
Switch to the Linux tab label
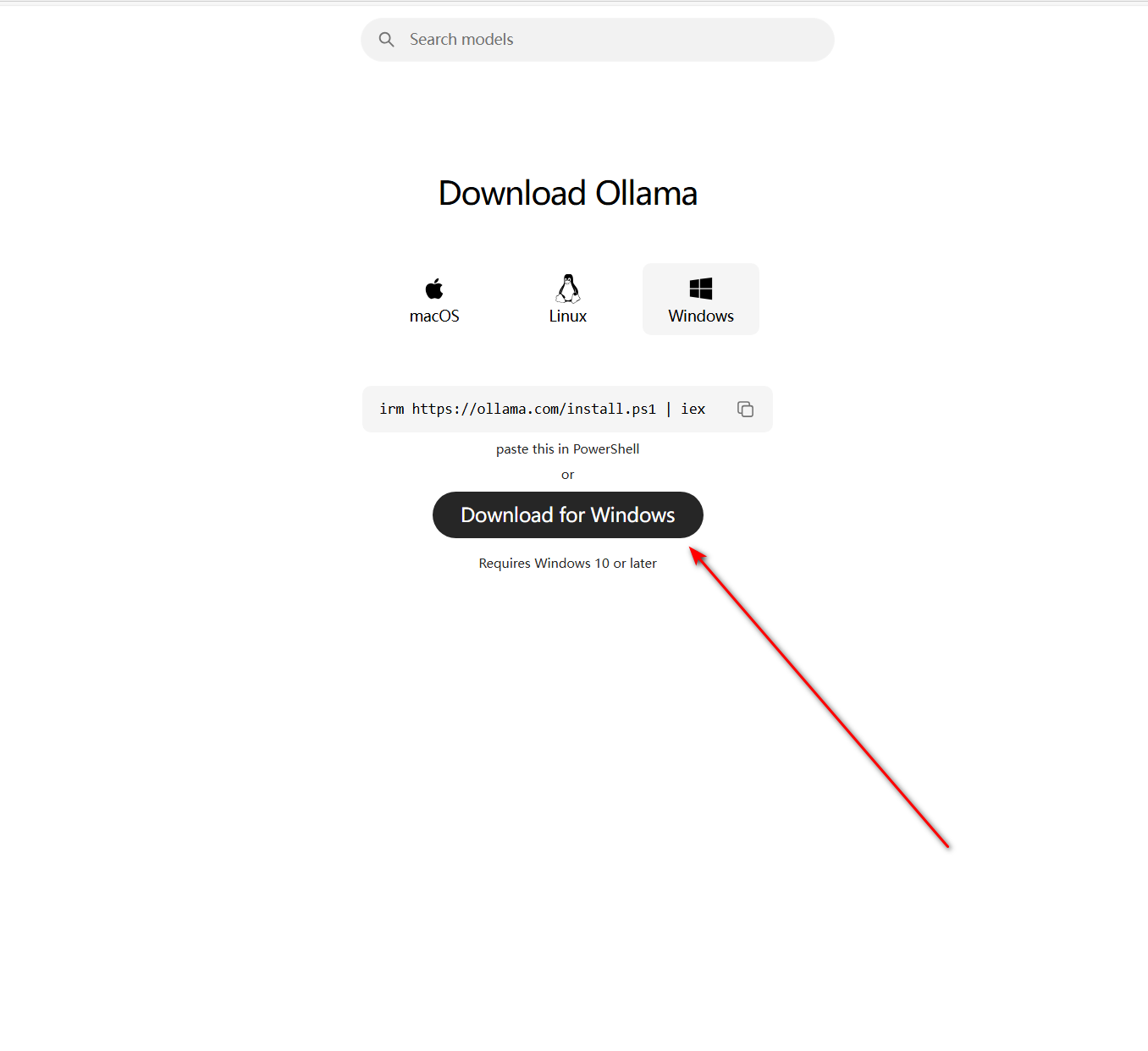[x=568, y=316]
